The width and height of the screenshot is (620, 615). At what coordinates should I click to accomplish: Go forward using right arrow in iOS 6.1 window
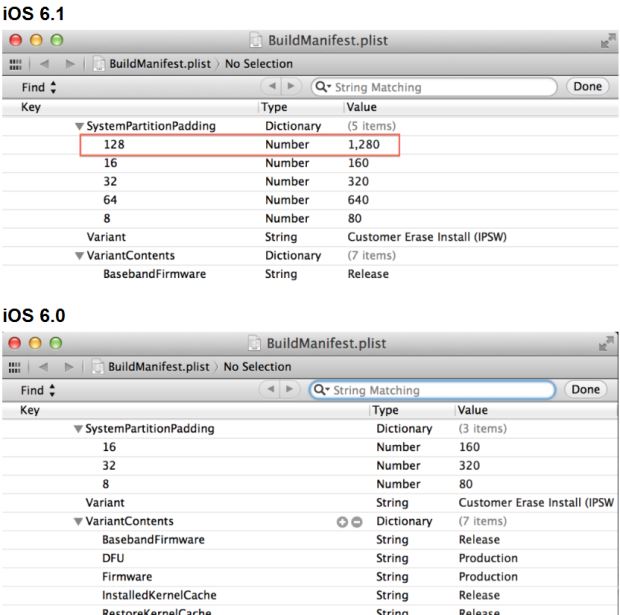tap(70, 64)
